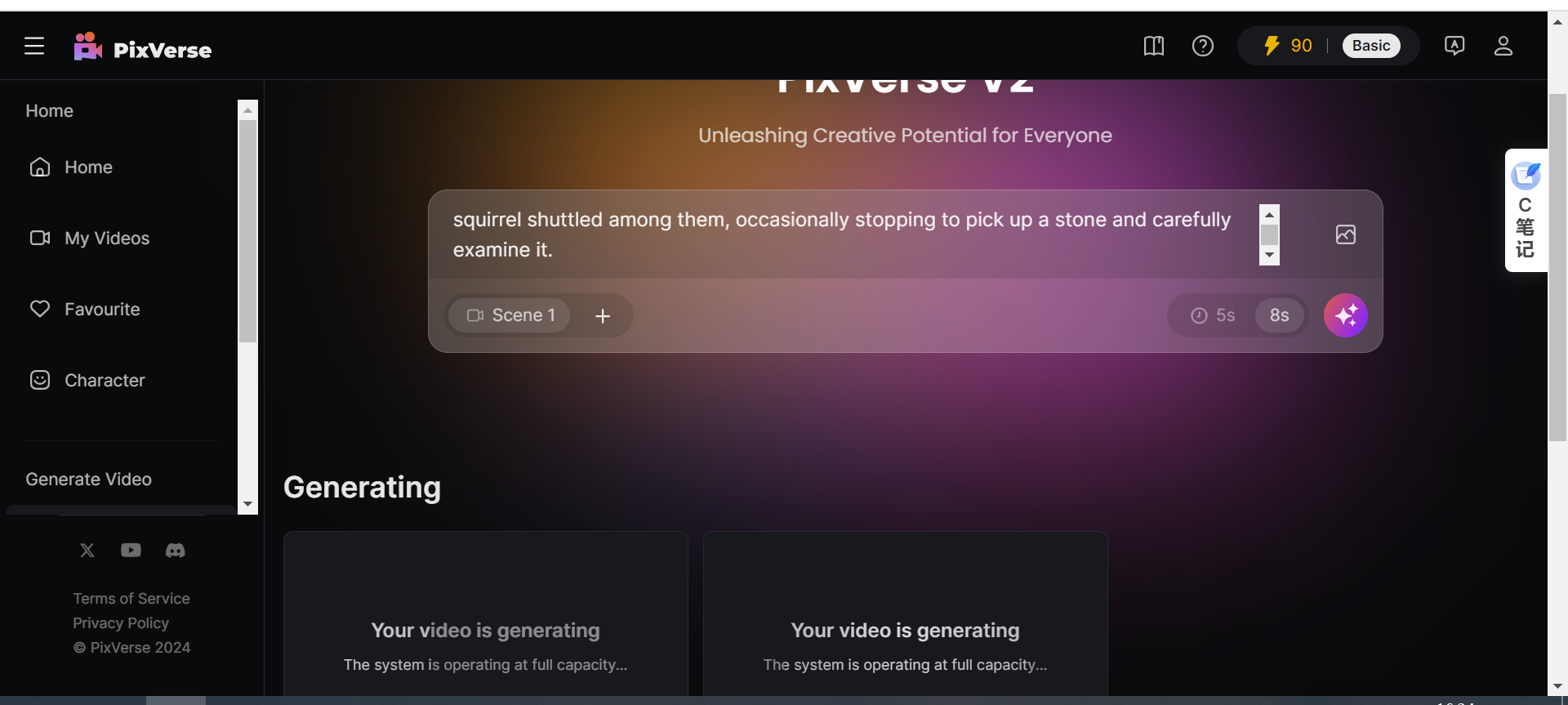
Task: Open the tutorial book icon
Action: (x=1153, y=46)
